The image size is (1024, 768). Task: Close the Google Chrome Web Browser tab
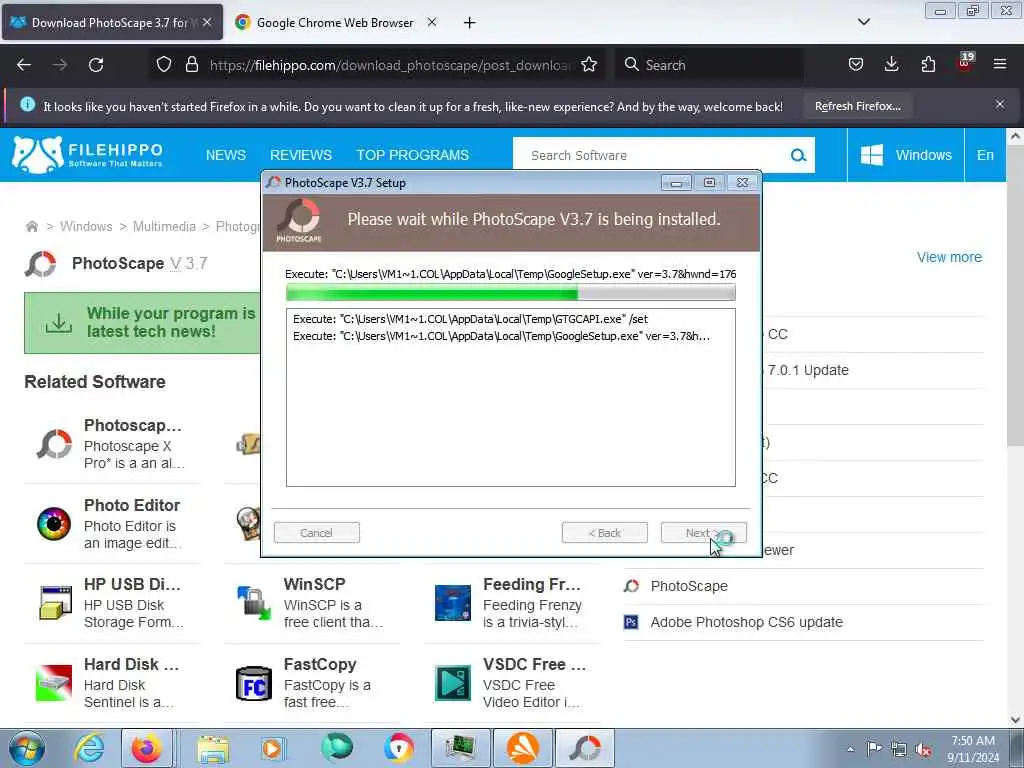point(432,22)
